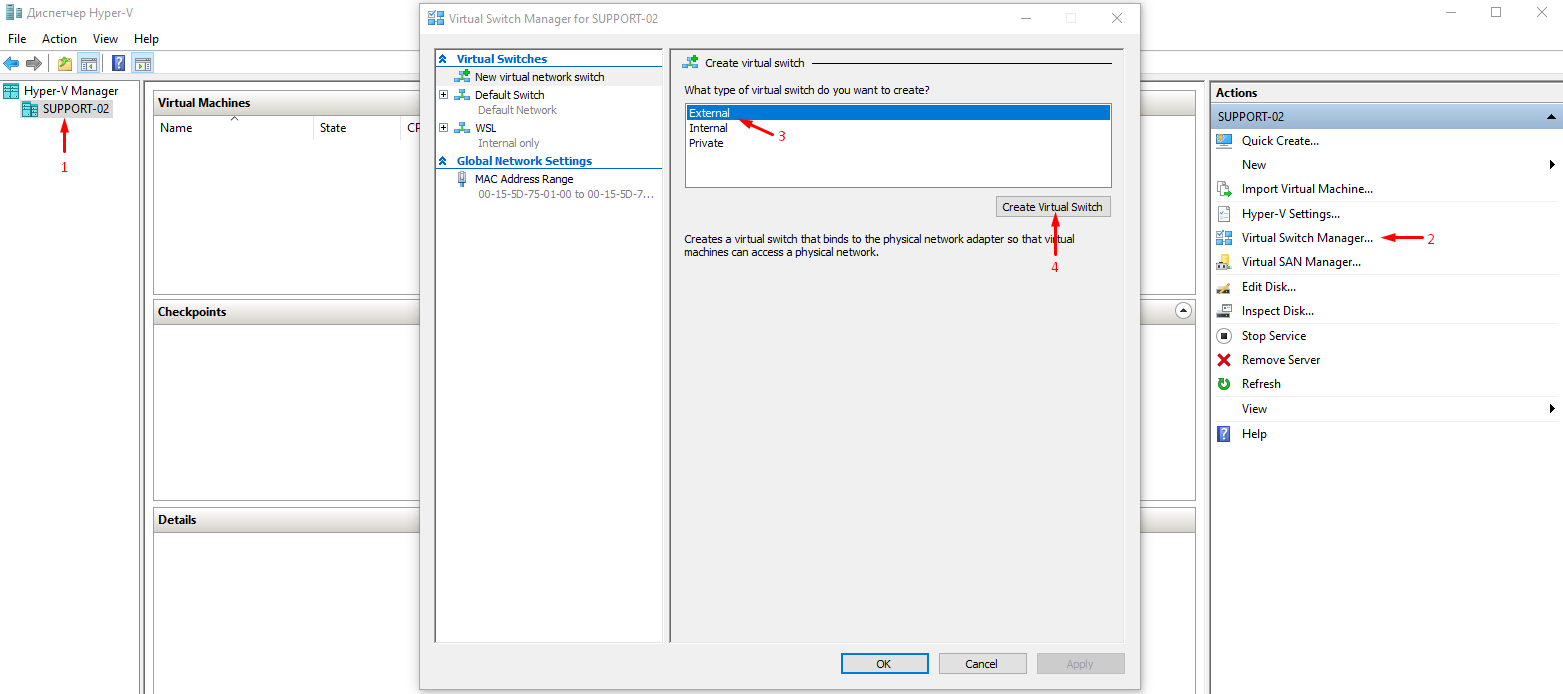This screenshot has height=694, width=1563.
Task: Click the Create Virtual Switch button
Action: (x=1053, y=206)
